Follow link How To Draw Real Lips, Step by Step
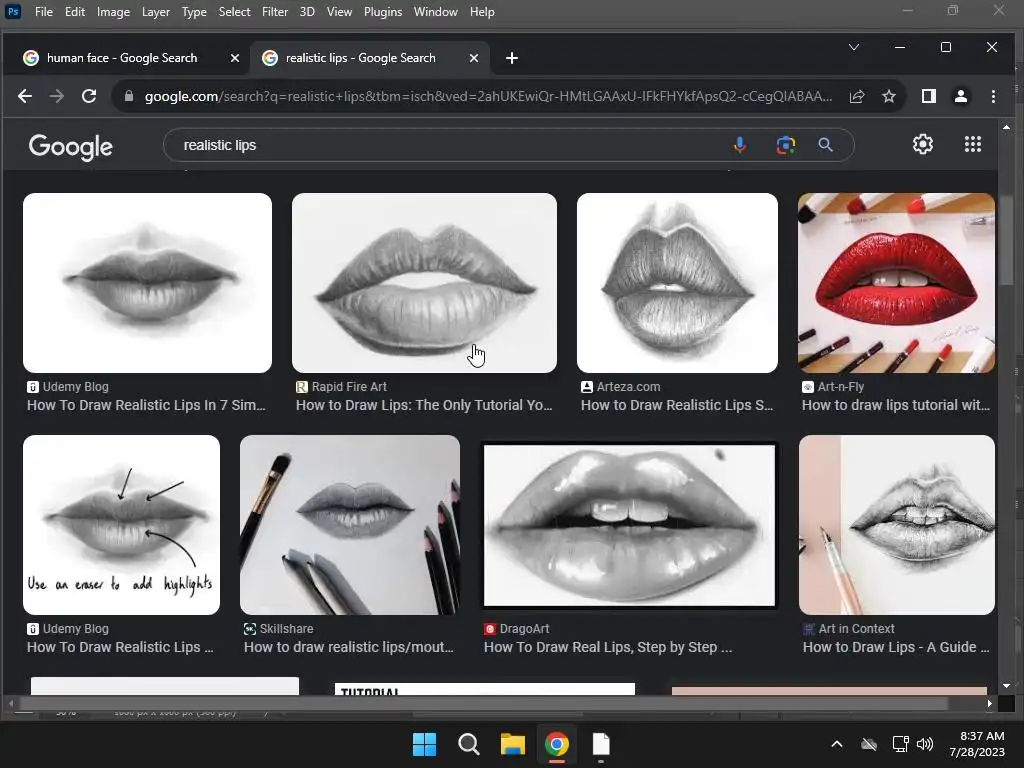1024x768 pixels. [x=608, y=647]
